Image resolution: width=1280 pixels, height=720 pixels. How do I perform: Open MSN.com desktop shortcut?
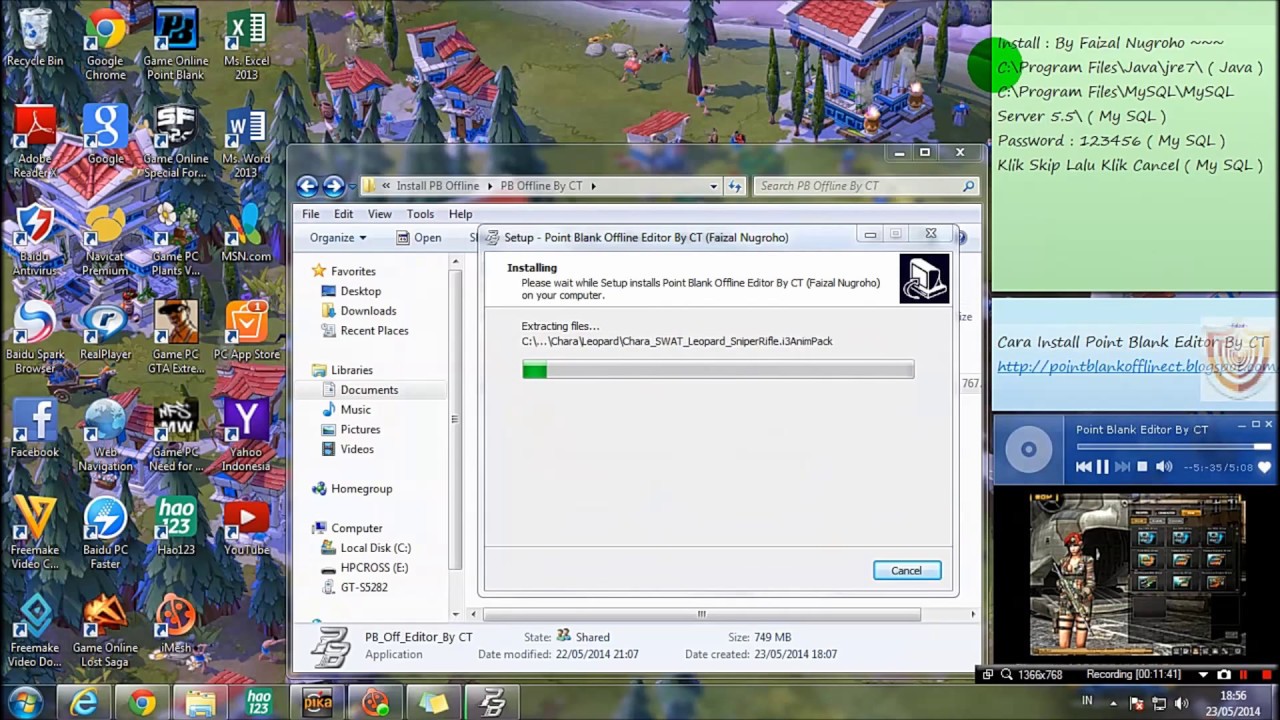tap(246, 234)
